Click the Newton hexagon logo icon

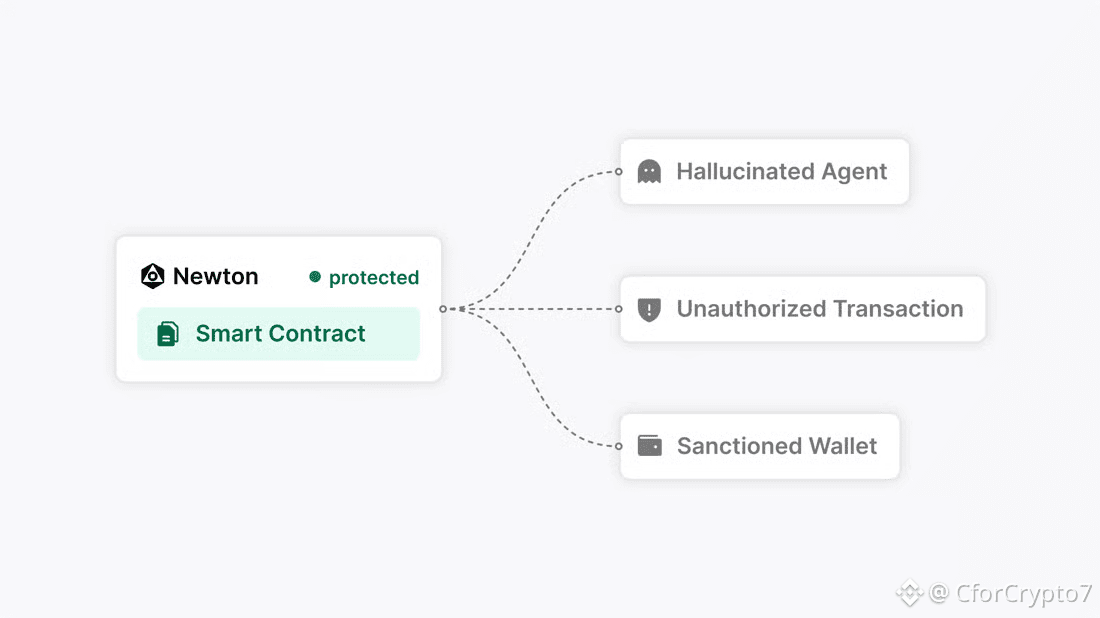point(152,276)
